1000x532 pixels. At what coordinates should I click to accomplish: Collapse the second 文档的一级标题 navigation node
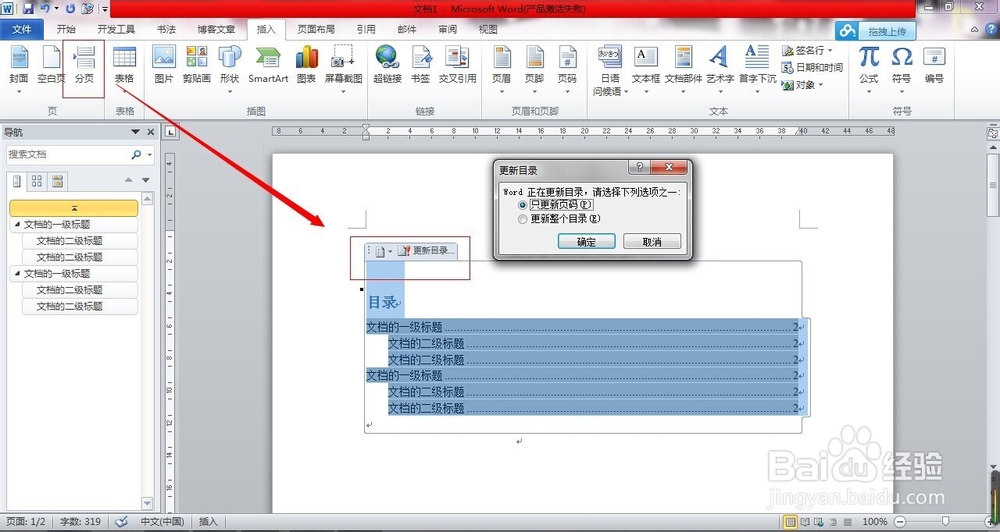click(17, 274)
